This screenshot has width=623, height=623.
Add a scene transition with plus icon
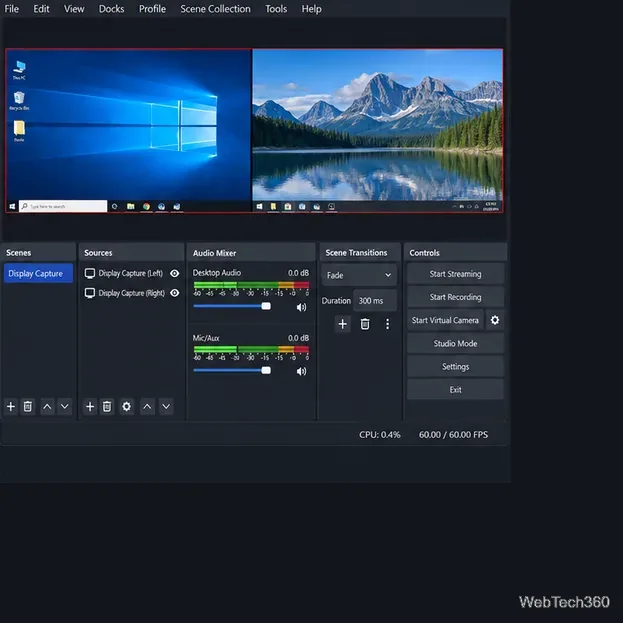pyautogui.click(x=342, y=324)
